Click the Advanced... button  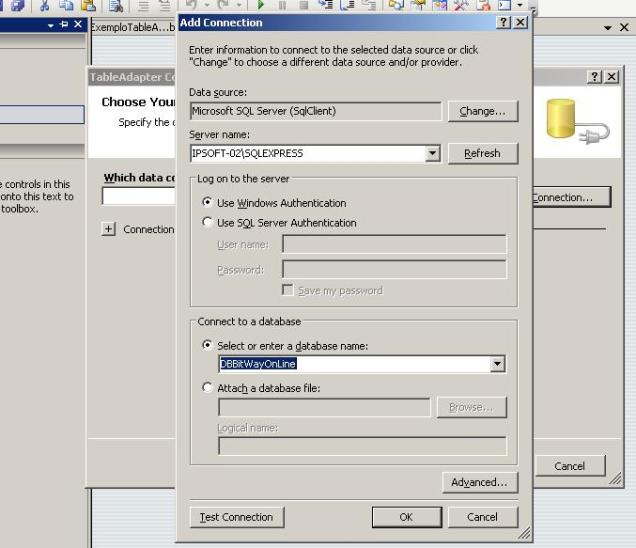tap(480, 482)
